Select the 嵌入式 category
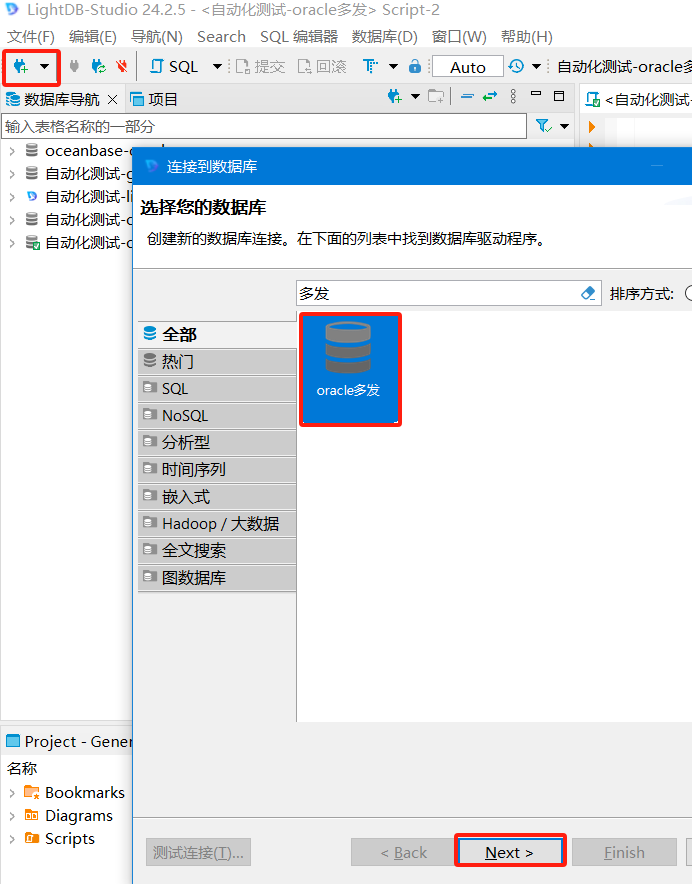This screenshot has height=884, width=692. (217, 497)
